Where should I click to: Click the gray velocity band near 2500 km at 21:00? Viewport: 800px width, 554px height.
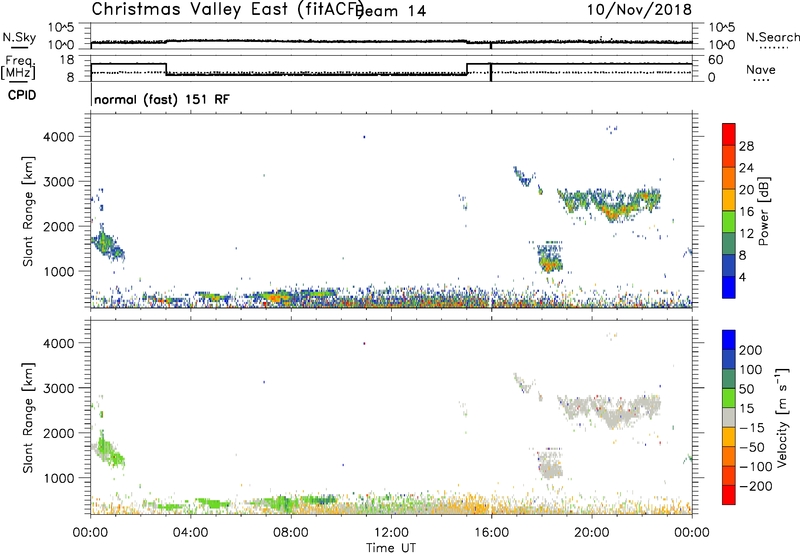click(x=612, y=412)
